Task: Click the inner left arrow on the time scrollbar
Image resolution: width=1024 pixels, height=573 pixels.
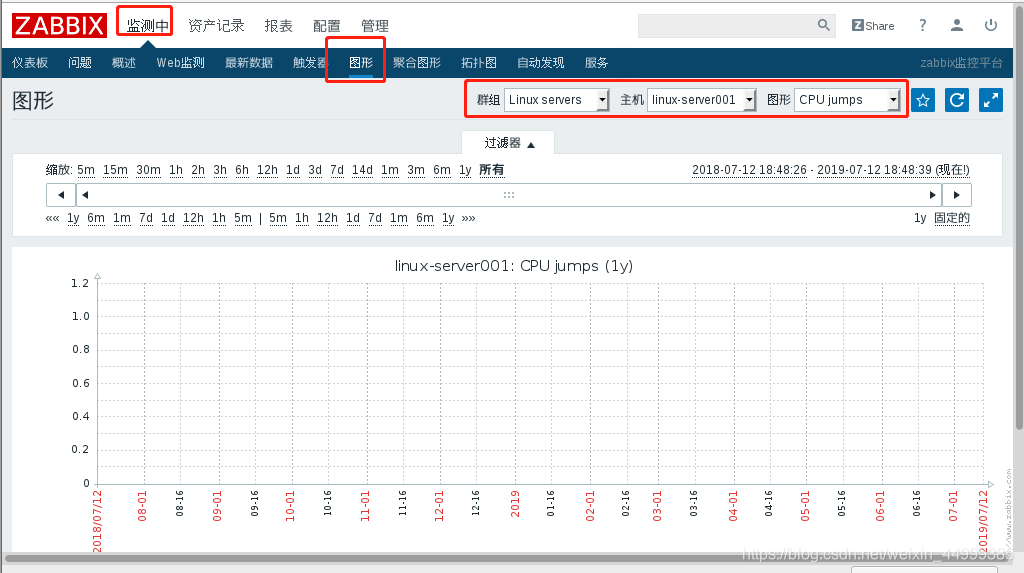Action: tap(85, 195)
